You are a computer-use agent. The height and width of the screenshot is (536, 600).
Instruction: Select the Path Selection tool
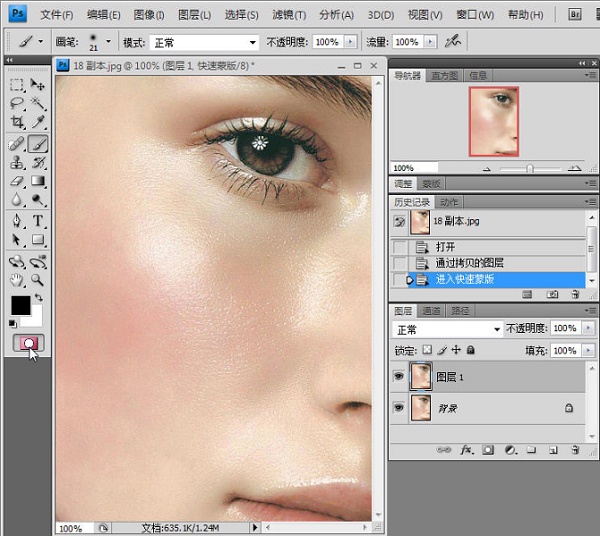tap(16, 240)
